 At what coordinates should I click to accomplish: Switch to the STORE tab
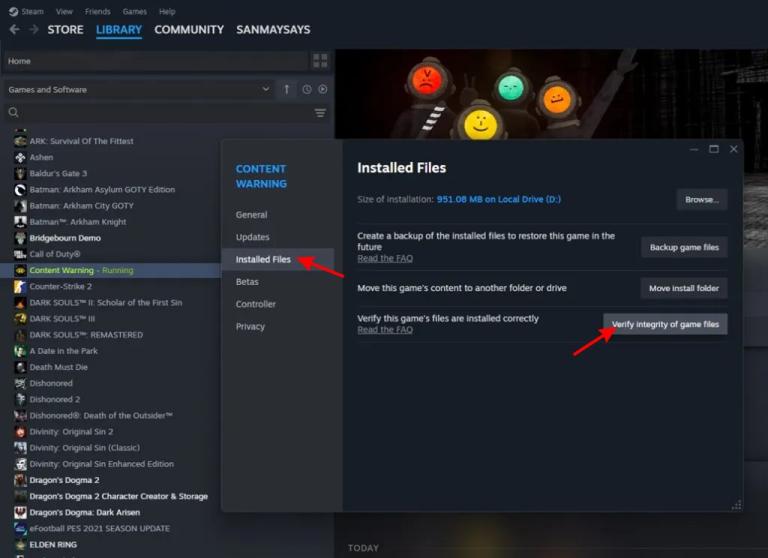(x=65, y=30)
